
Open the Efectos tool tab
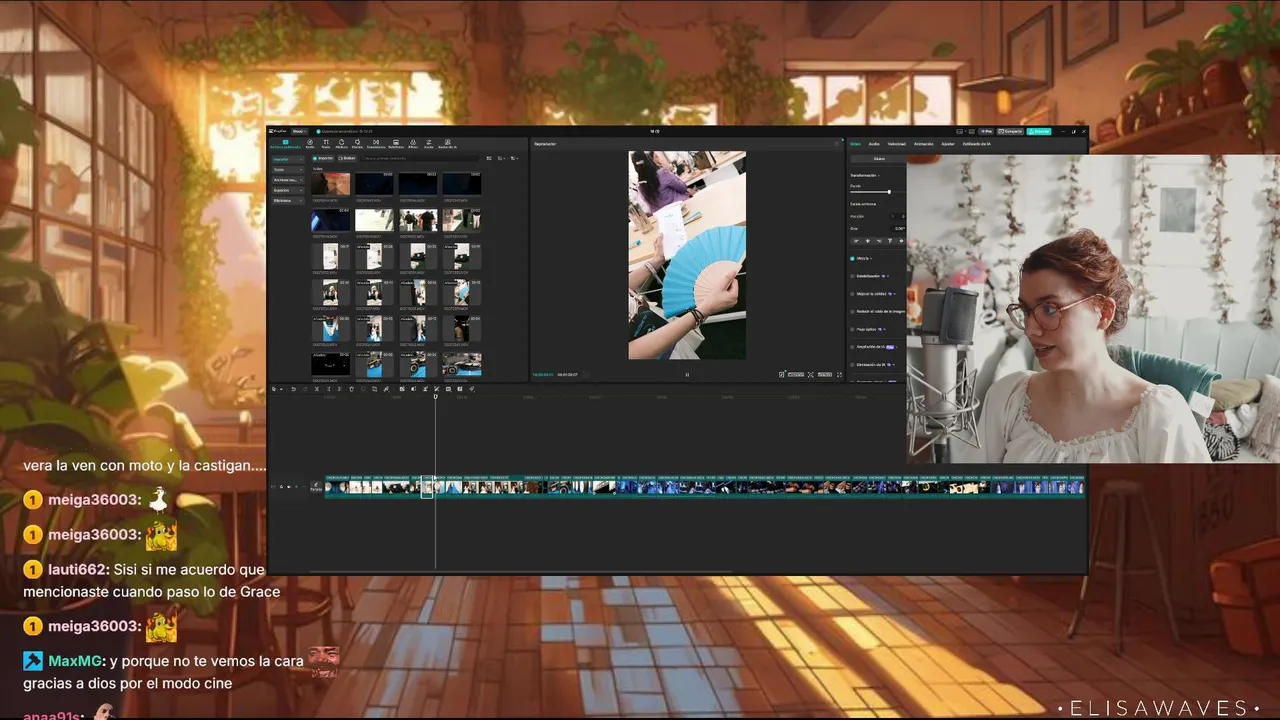click(357, 146)
